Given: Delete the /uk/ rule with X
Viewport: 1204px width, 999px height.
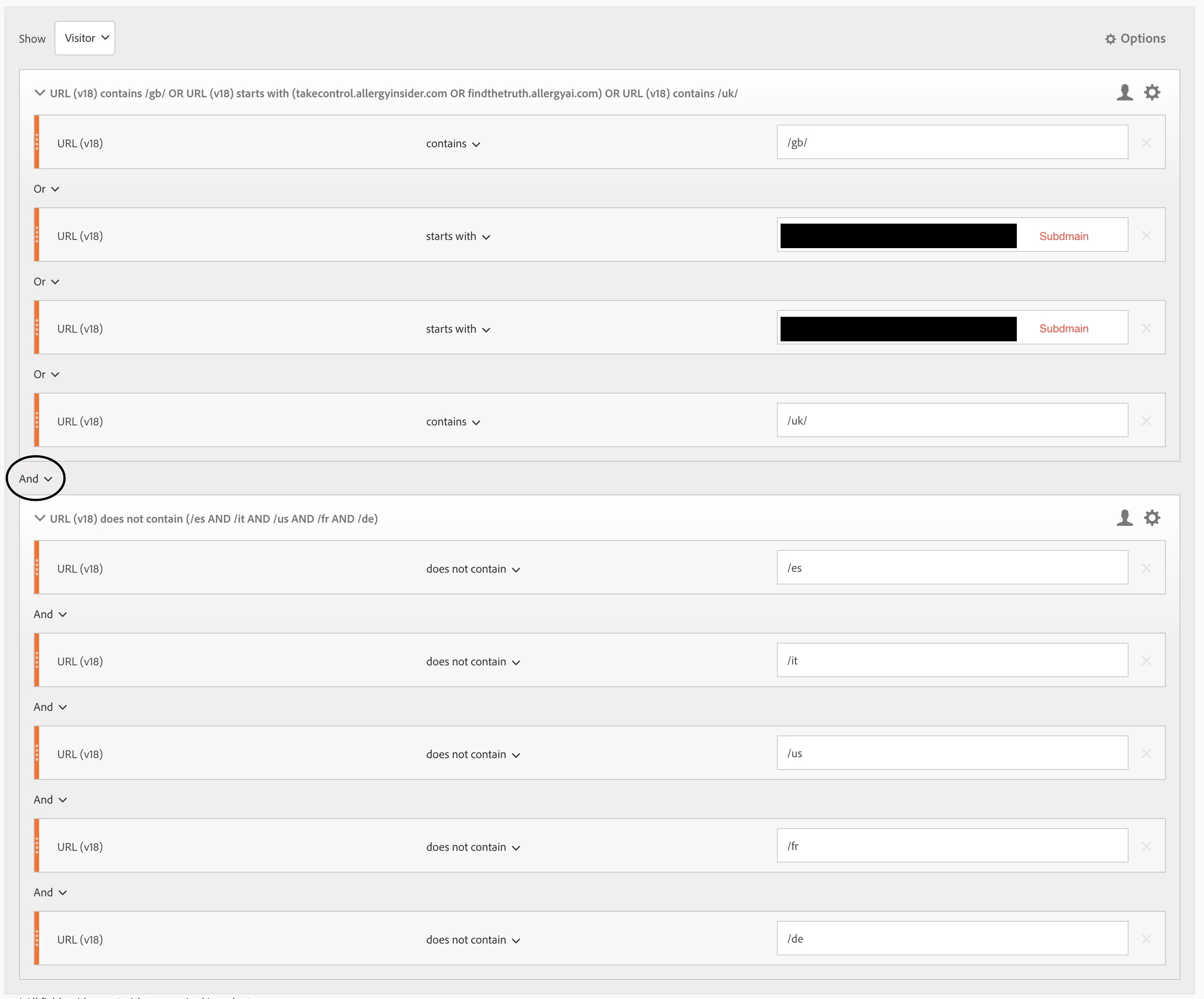Looking at the screenshot, I should [1146, 421].
